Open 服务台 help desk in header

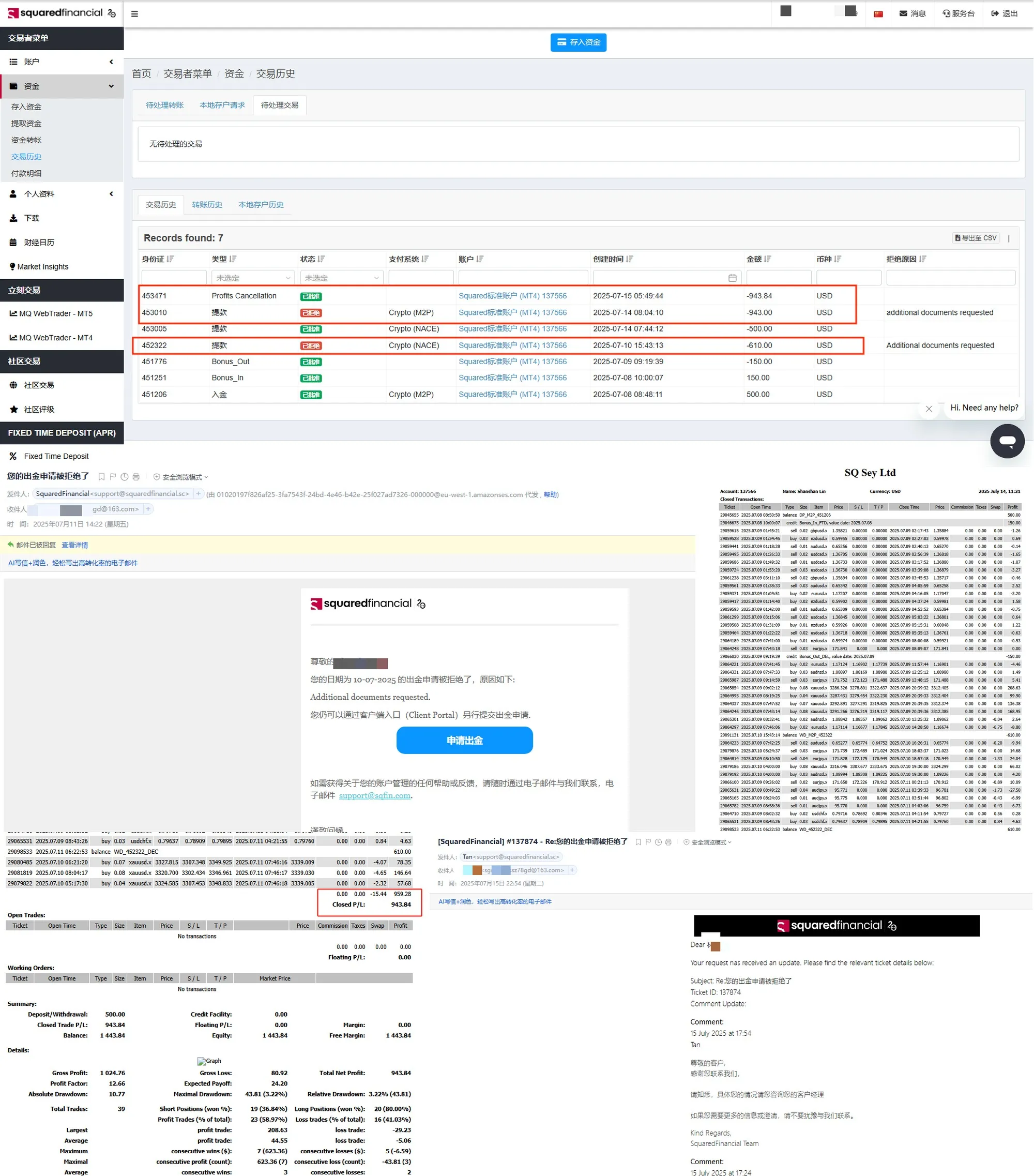(959, 14)
